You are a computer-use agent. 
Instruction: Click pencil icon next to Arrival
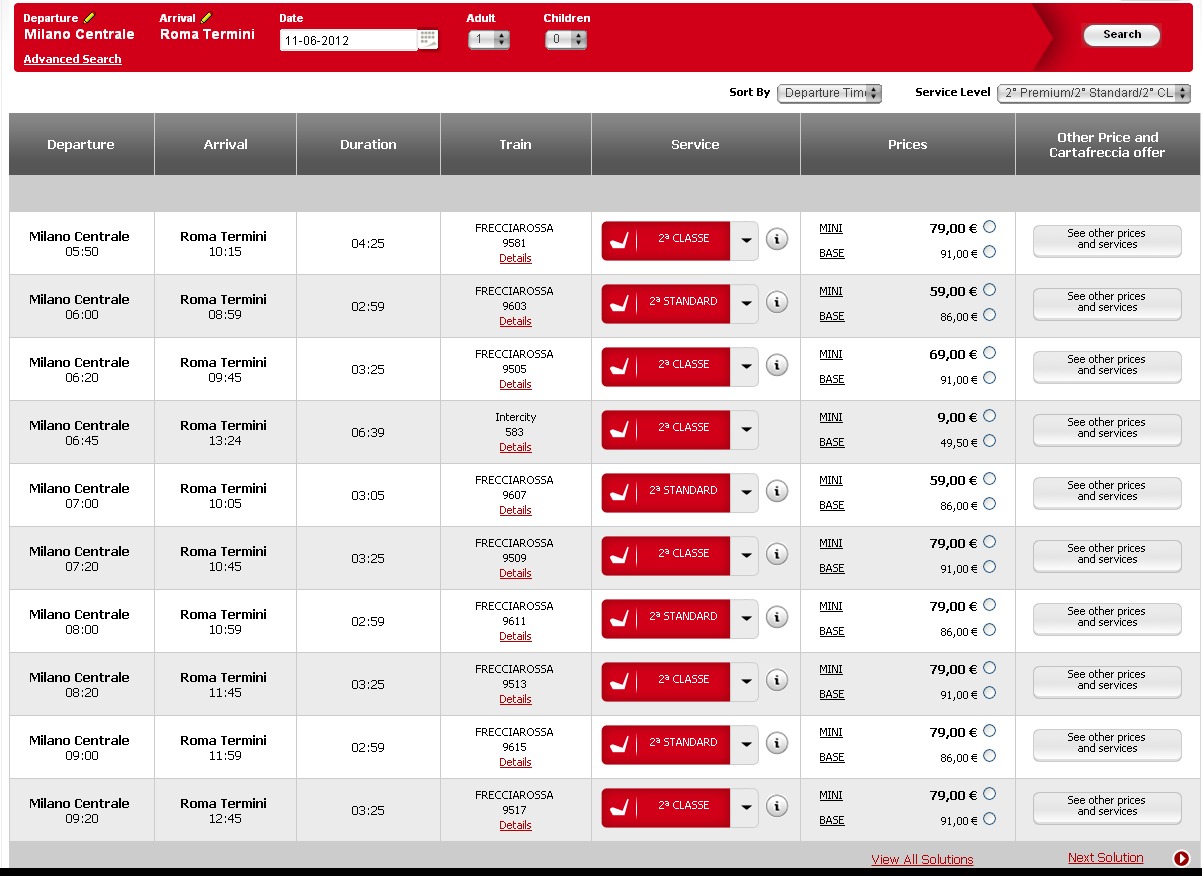coord(207,18)
